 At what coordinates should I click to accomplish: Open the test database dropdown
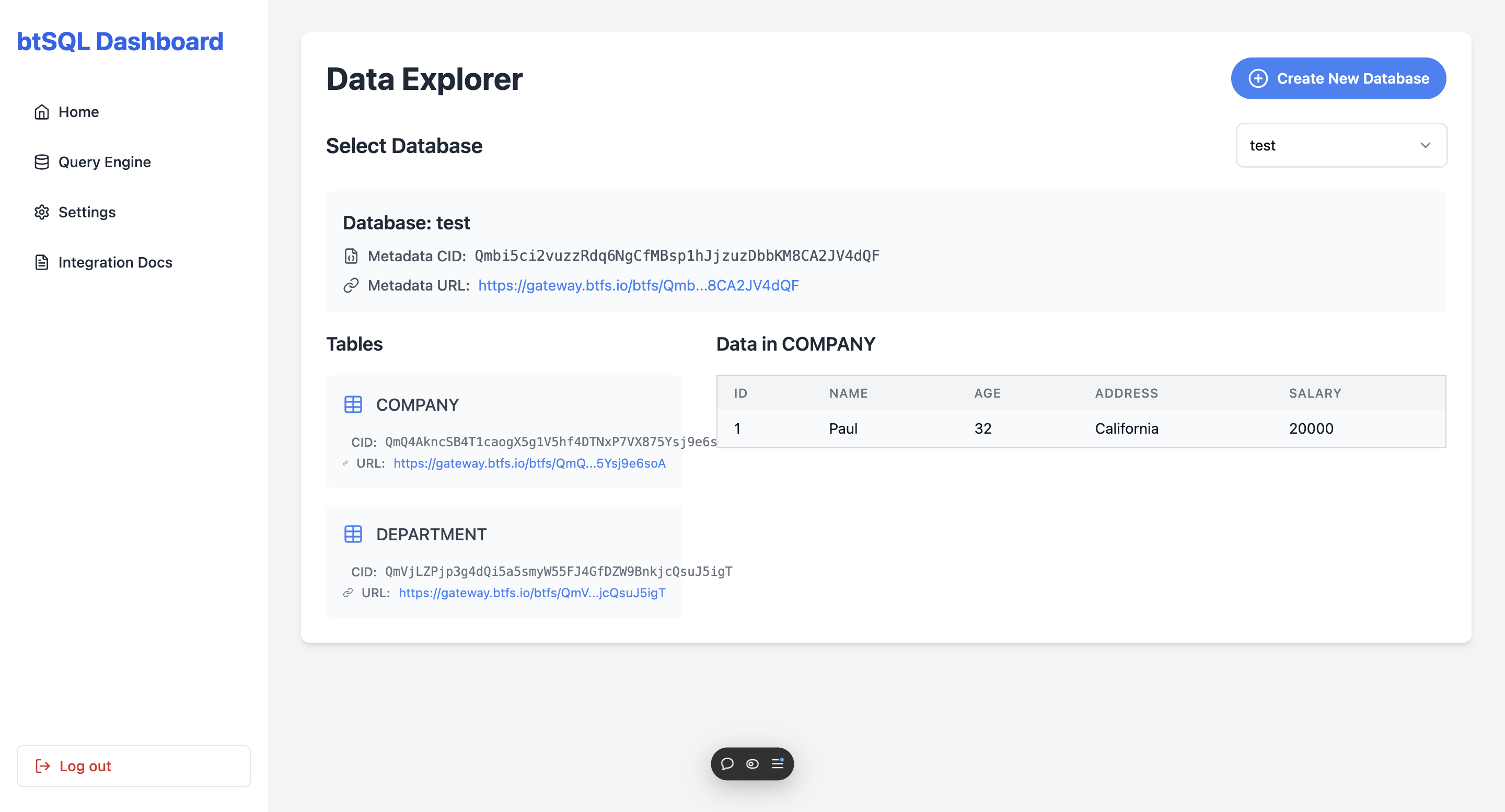[x=1341, y=145]
